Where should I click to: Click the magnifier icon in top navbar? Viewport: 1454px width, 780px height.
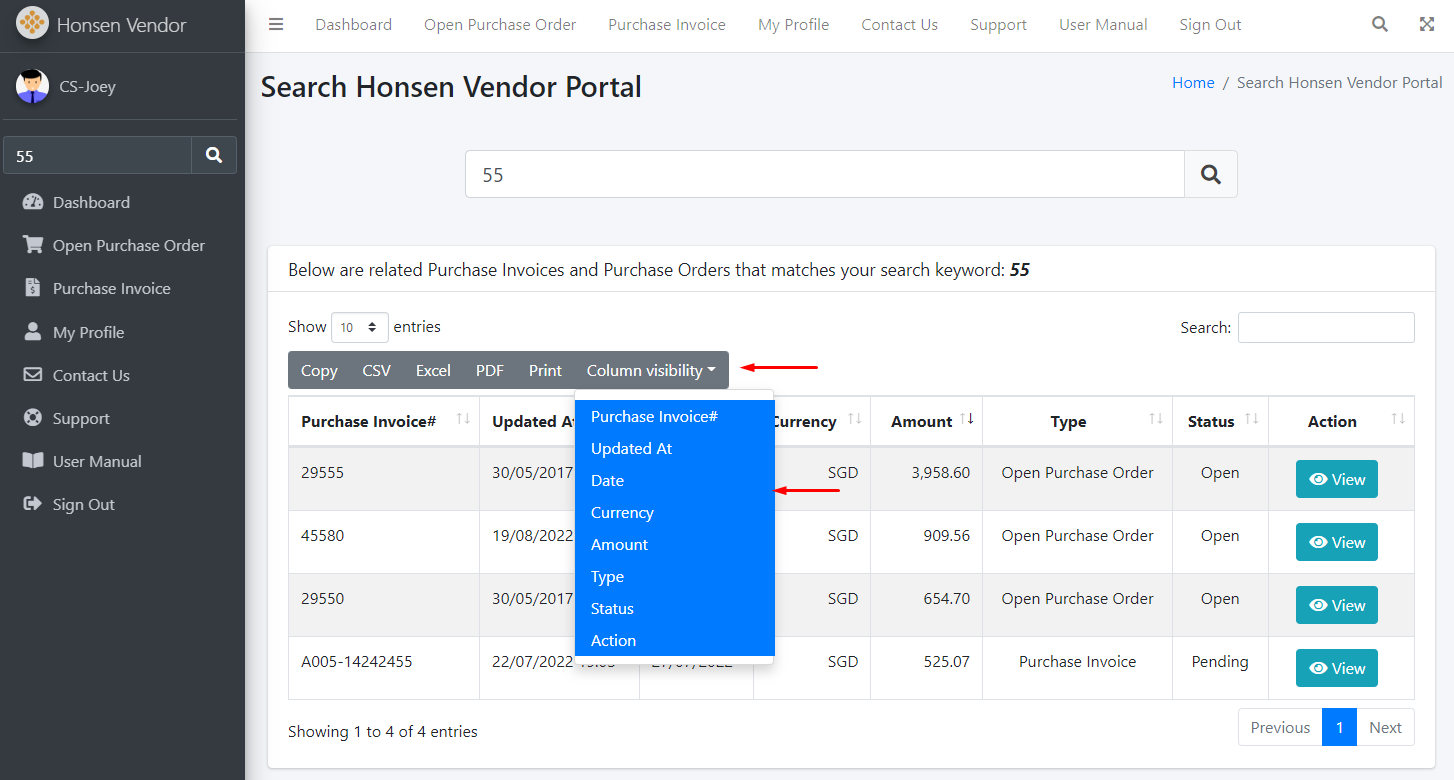pyautogui.click(x=1380, y=25)
